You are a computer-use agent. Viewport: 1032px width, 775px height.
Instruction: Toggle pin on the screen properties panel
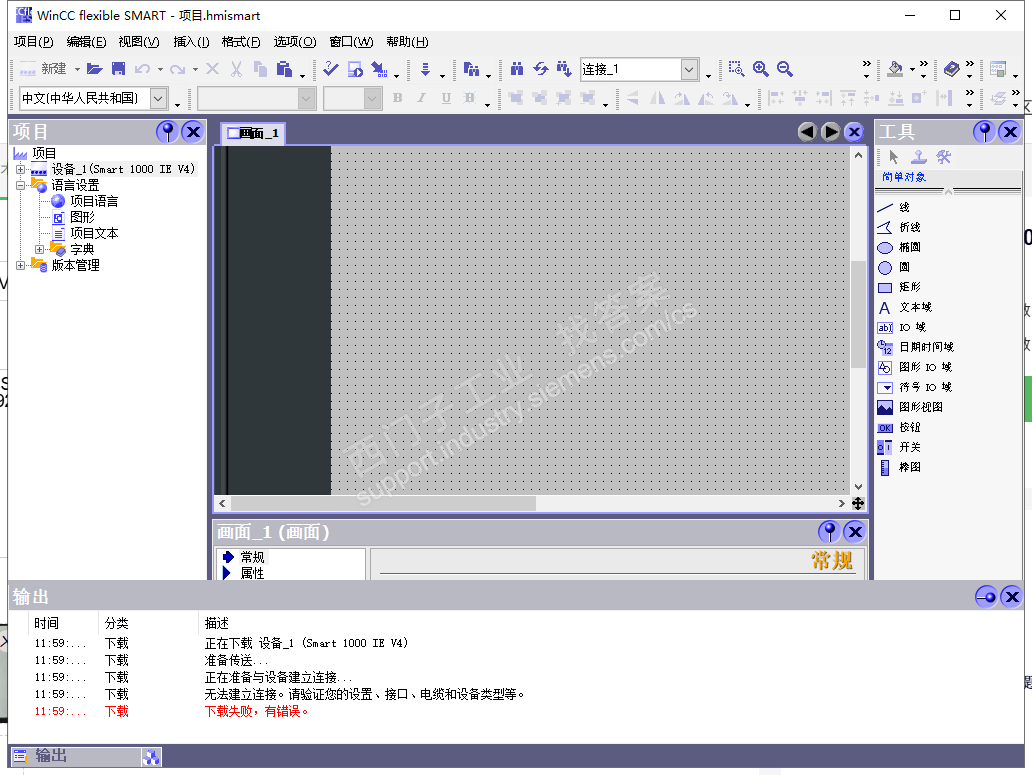tap(829, 532)
